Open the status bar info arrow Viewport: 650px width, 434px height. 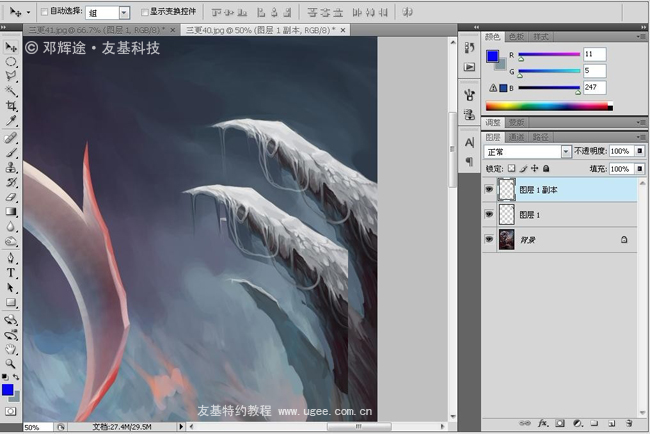tap(181, 426)
